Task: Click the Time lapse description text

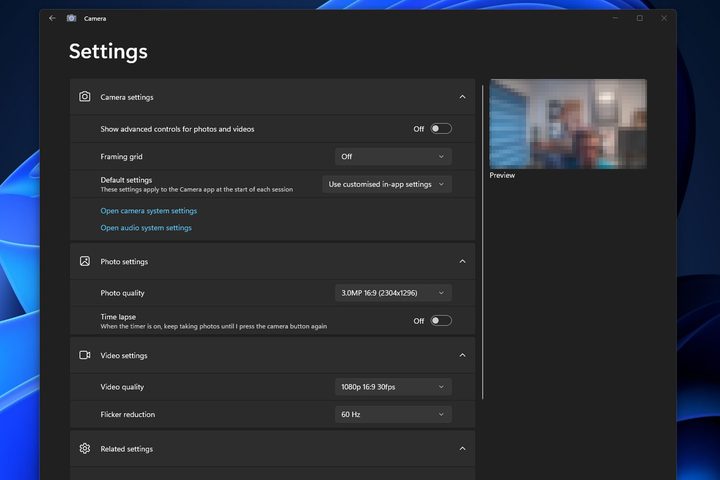Action: (214, 326)
